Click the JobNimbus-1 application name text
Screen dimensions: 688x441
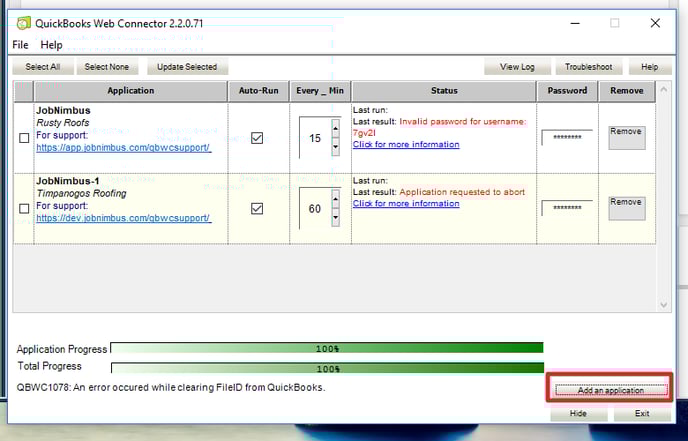[68, 181]
